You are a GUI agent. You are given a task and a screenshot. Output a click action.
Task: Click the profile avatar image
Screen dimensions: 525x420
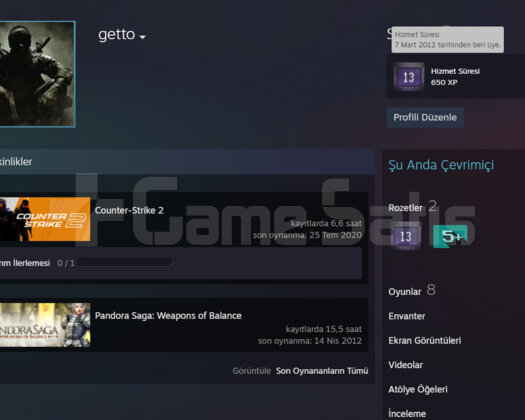tap(37, 74)
